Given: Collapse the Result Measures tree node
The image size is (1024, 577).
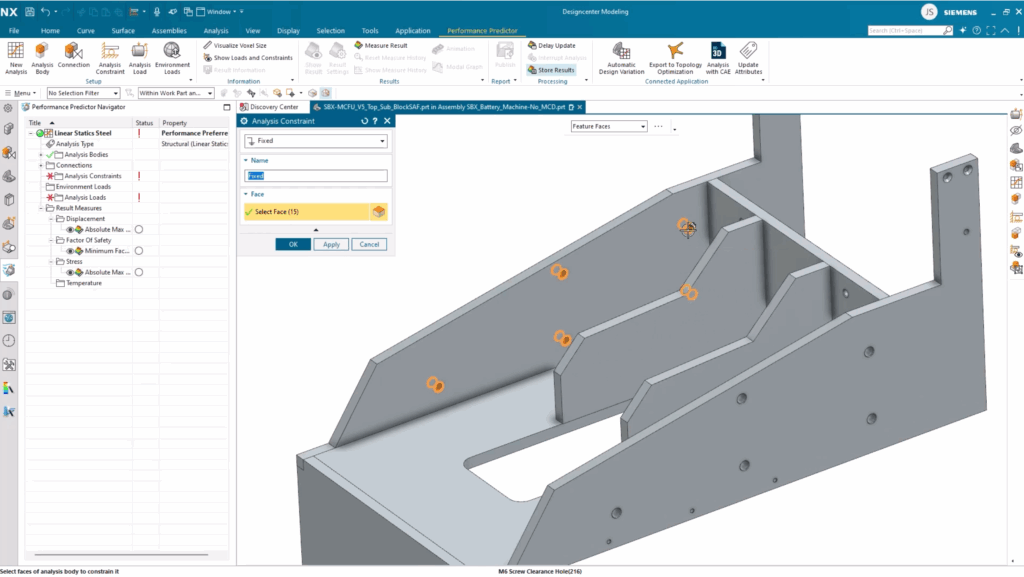Looking at the screenshot, I should [43, 208].
